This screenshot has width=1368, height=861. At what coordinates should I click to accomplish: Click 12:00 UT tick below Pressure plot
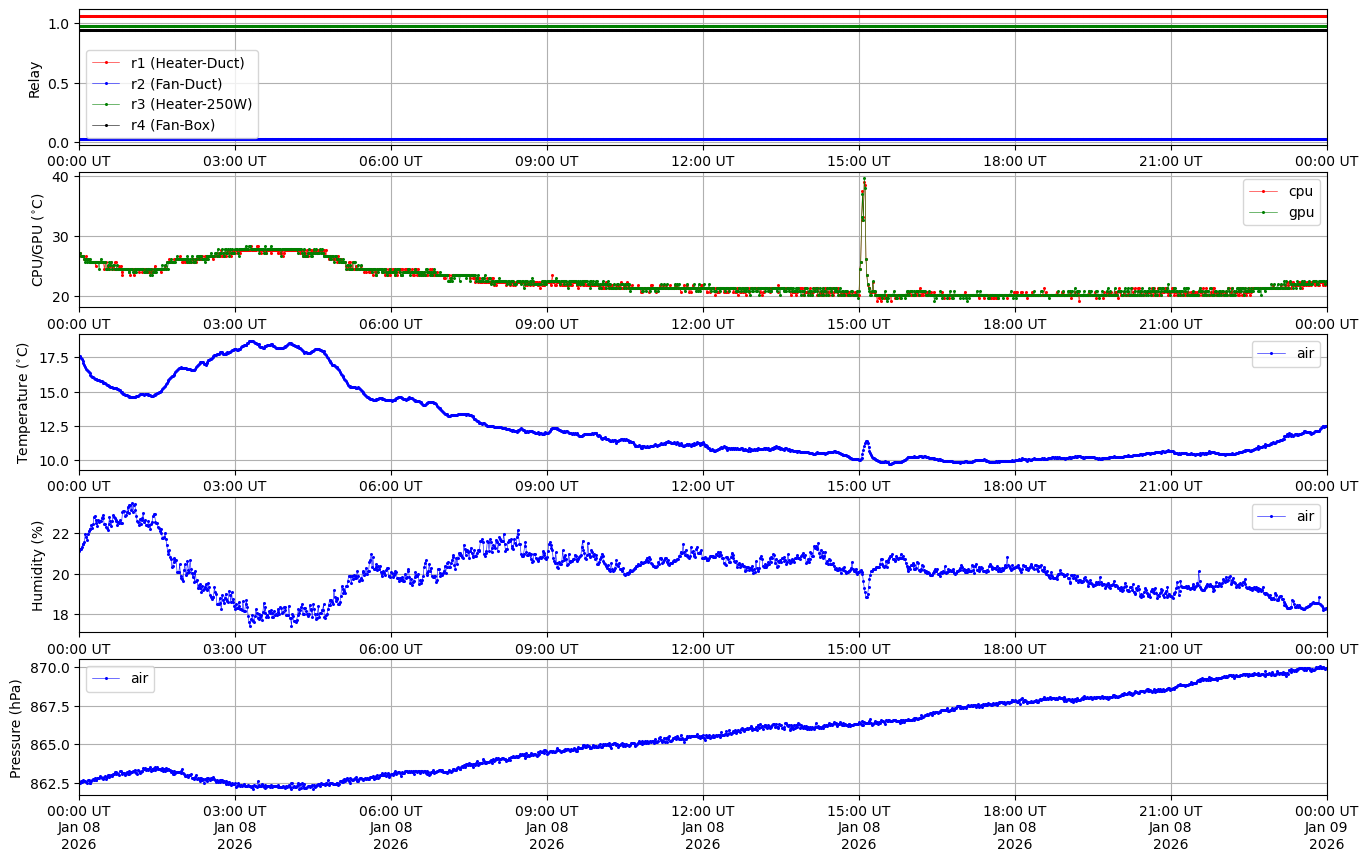[x=702, y=808]
